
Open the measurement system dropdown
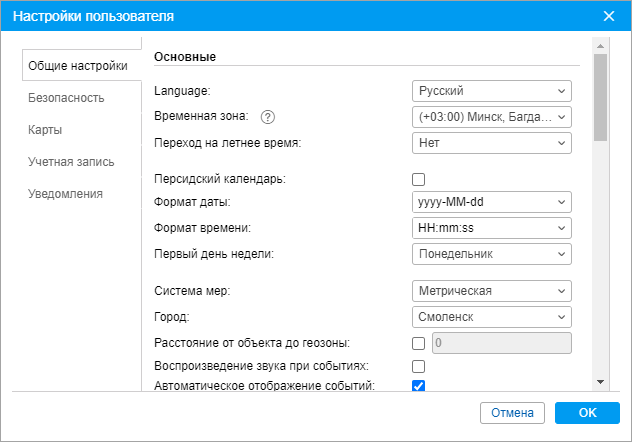click(x=491, y=292)
